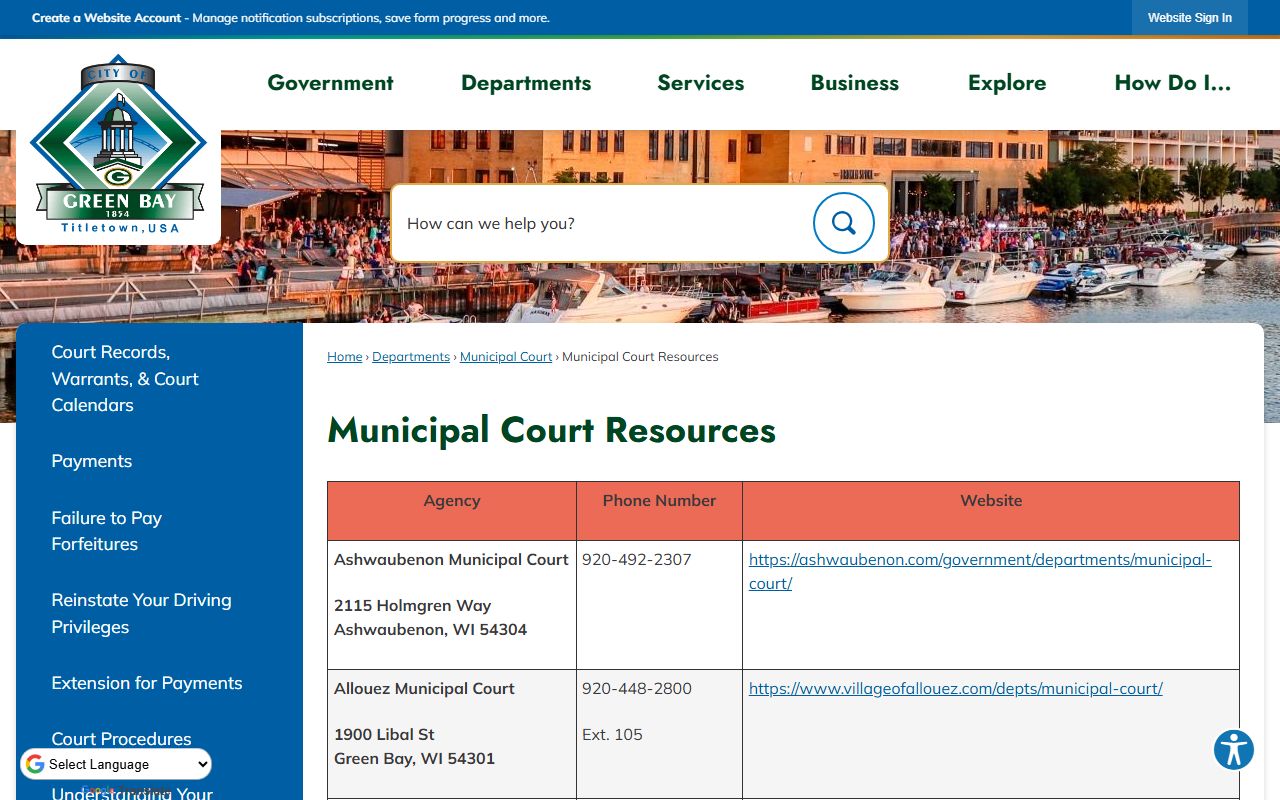Open Court Procedures sidebar link

click(121, 739)
